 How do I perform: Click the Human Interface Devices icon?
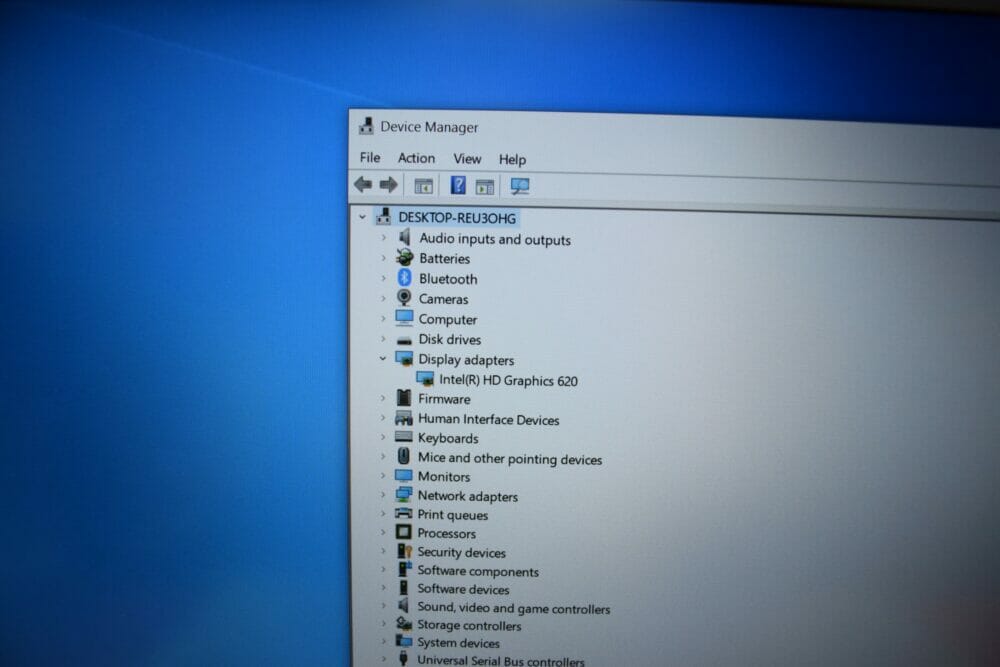pyautogui.click(x=404, y=418)
